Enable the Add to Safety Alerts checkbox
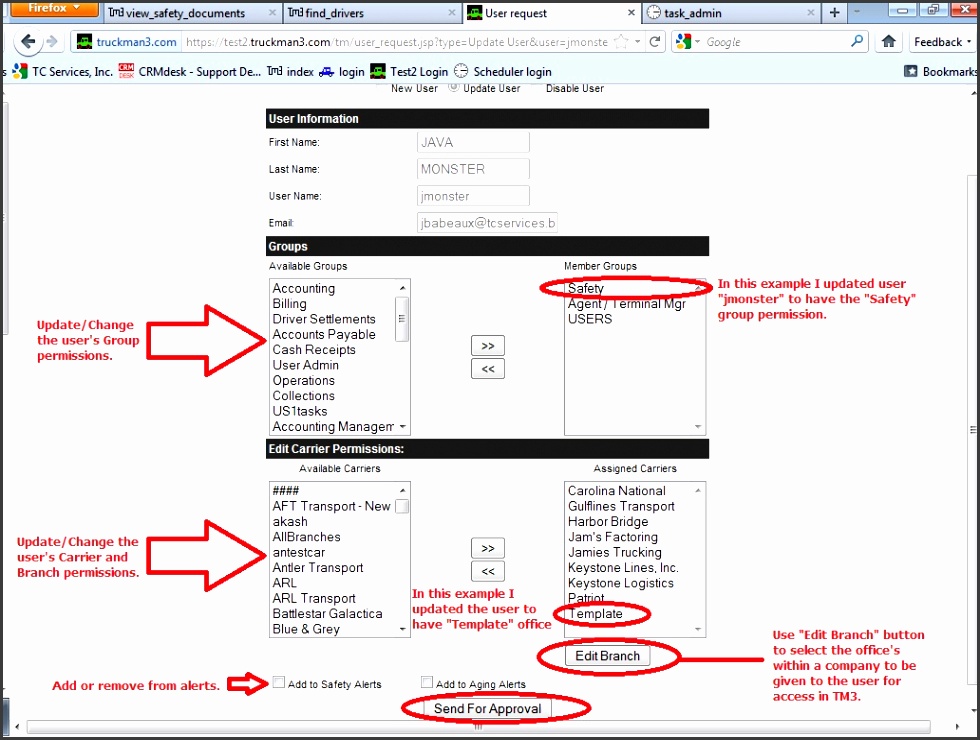 [x=278, y=681]
